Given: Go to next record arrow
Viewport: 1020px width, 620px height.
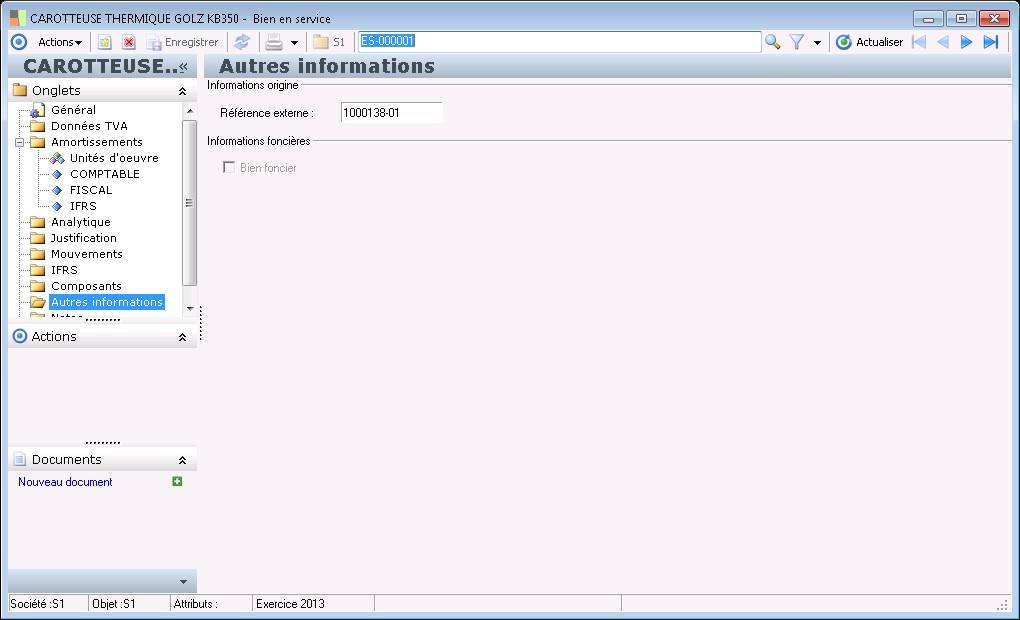Looking at the screenshot, I should point(967,42).
